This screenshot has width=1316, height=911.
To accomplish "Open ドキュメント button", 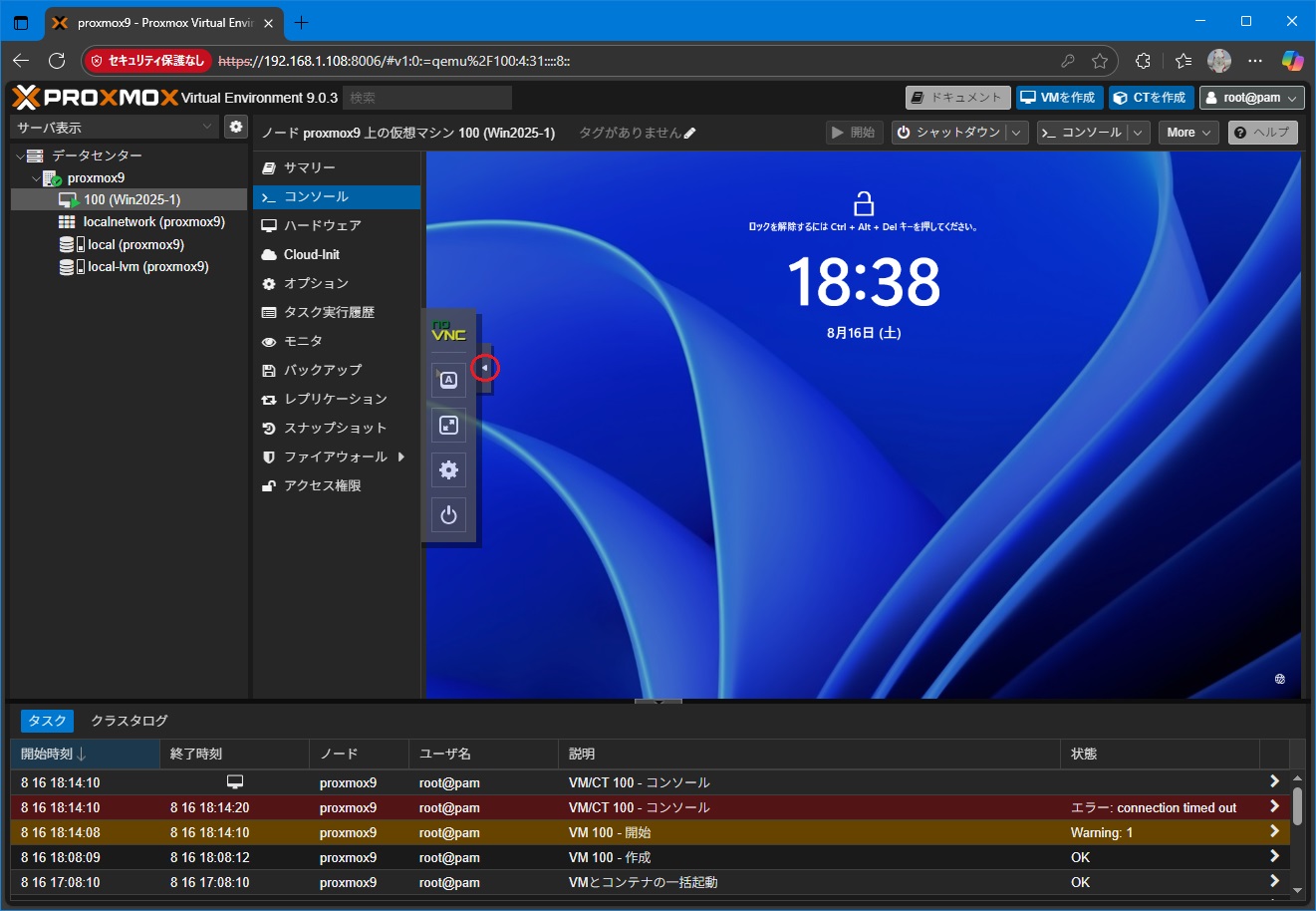I will pyautogui.click(x=957, y=98).
